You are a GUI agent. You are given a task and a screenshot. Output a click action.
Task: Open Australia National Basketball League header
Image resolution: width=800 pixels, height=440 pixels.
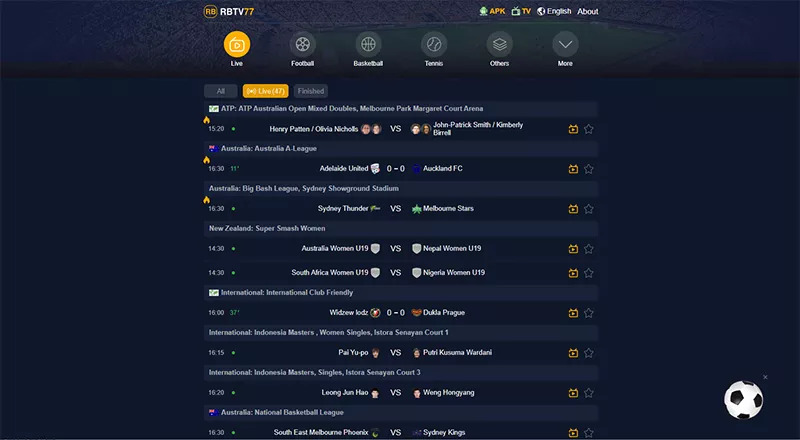(x=401, y=412)
